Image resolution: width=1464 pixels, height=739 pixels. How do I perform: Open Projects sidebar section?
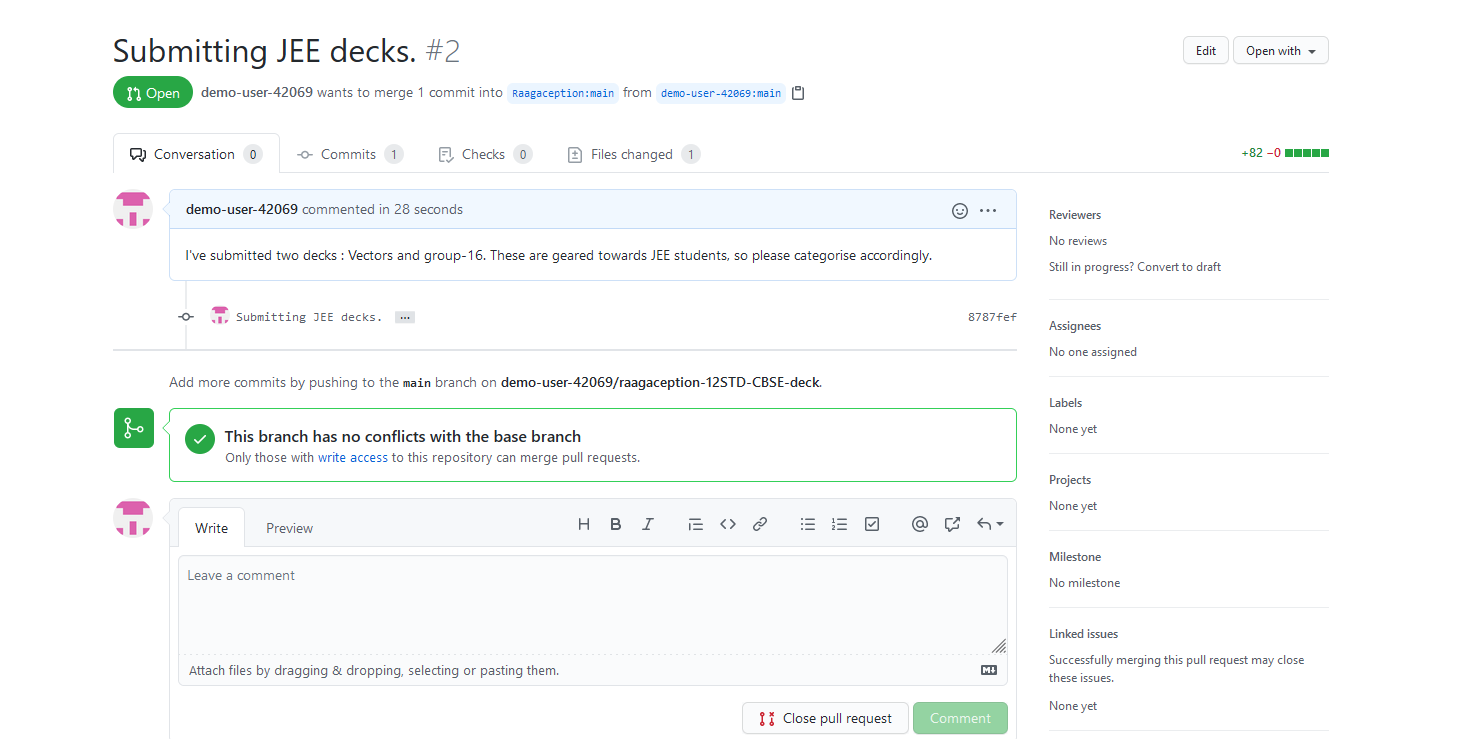click(x=1070, y=480)
